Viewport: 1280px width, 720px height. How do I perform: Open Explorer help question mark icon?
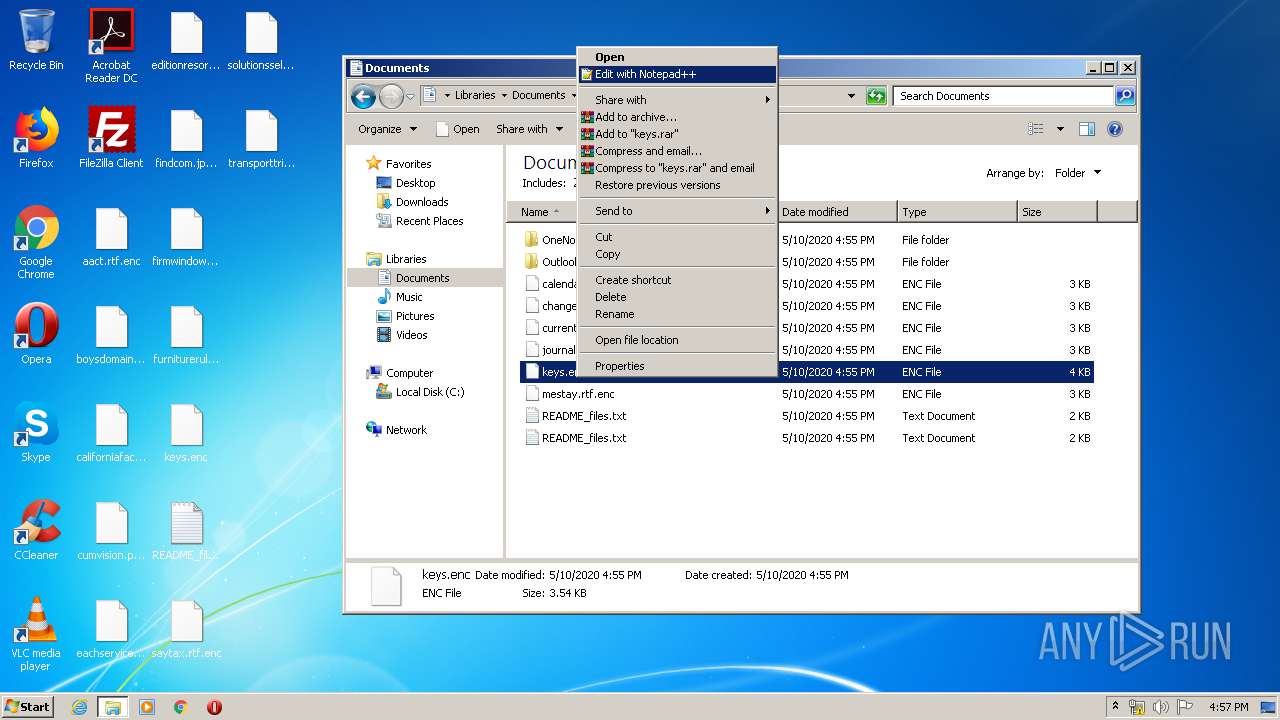tap(1115, 129)
